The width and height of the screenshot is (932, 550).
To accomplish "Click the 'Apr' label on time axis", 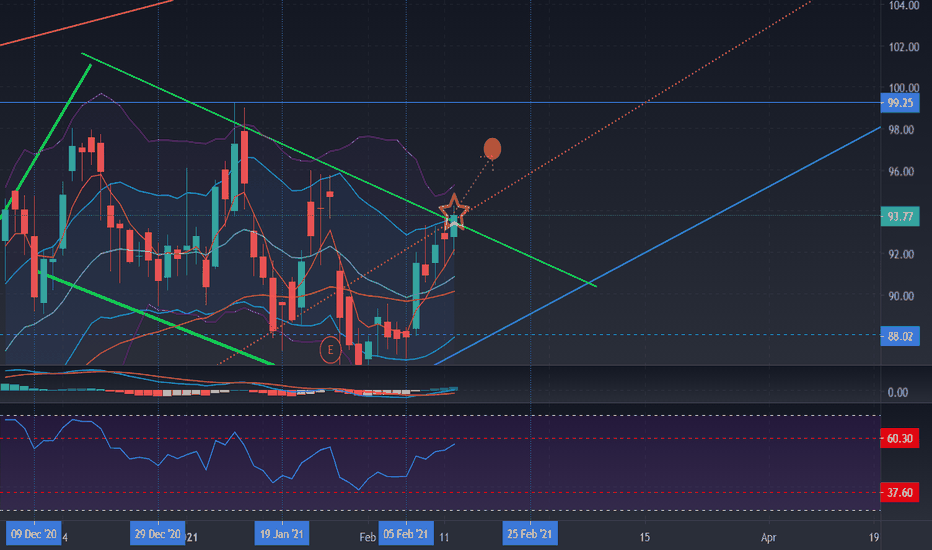I will 769,538.
